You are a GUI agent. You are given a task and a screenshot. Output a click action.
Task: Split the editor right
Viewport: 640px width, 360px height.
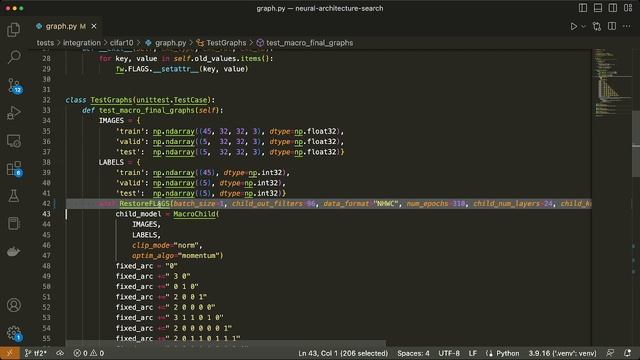[612, 26]
